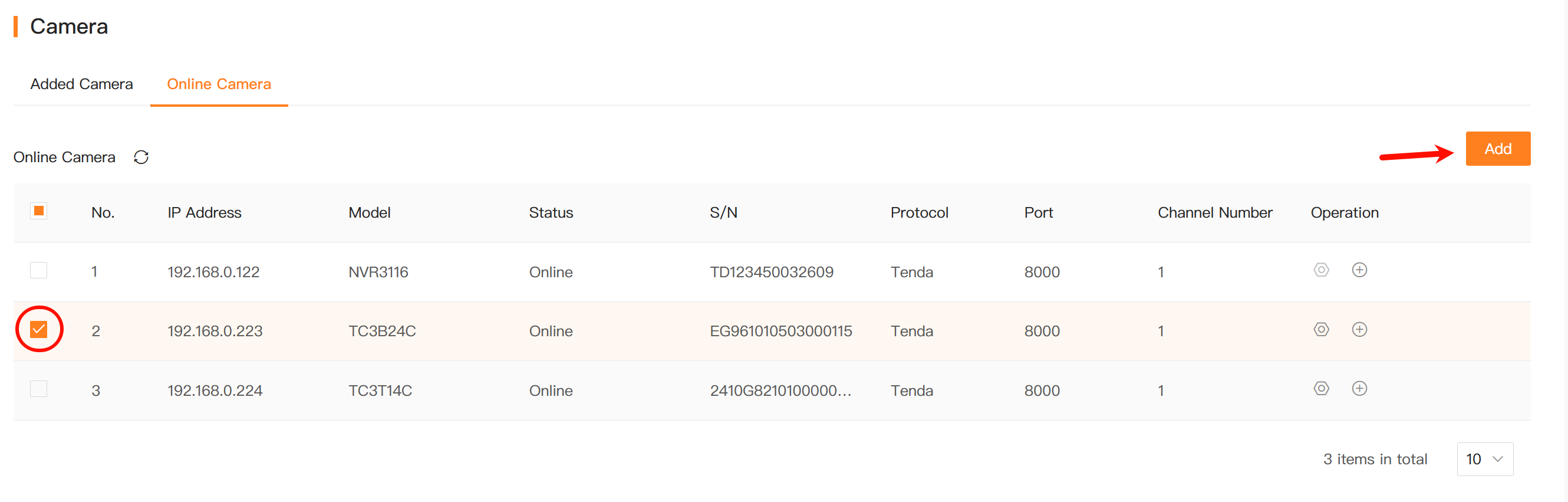Click plus icon to add TC3B24C camera
Image resolution: width=1568 pixels, height=502 pixels.
[1359, 330]
